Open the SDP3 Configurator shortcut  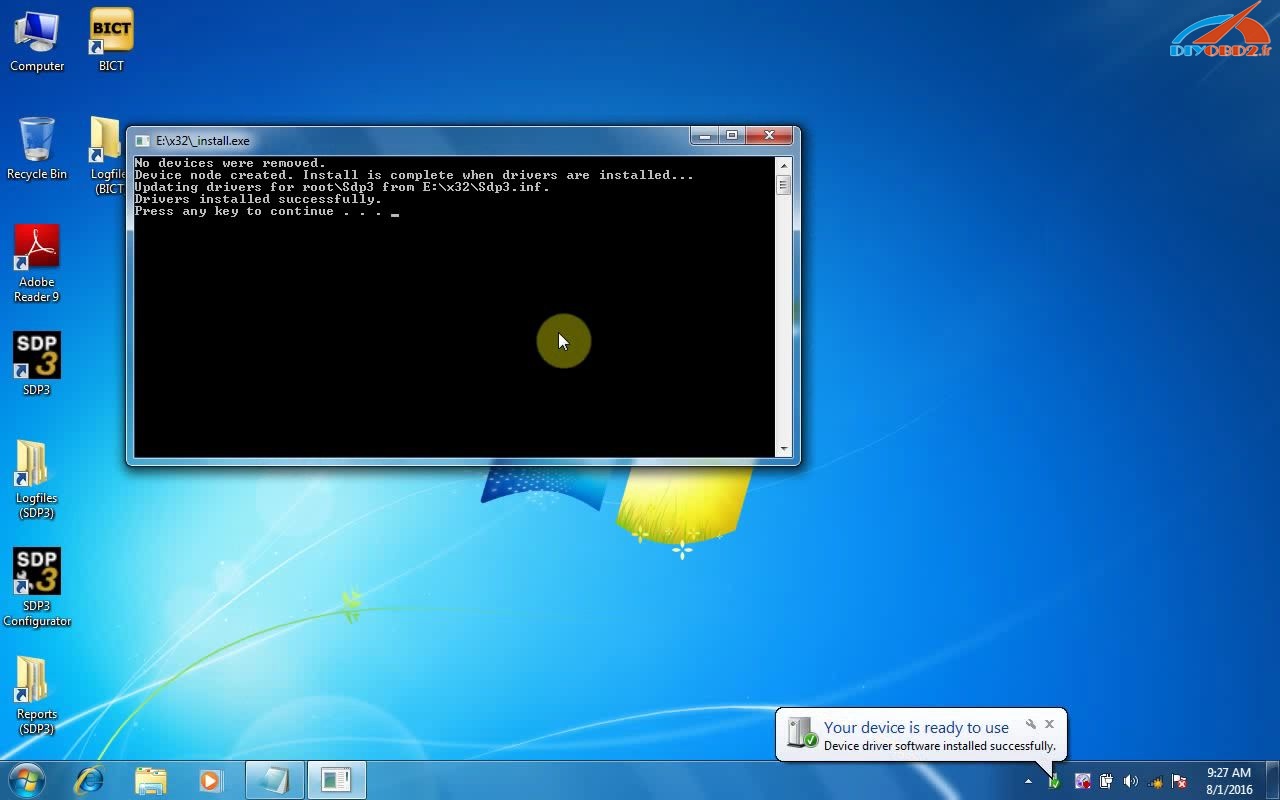point(37,573)
